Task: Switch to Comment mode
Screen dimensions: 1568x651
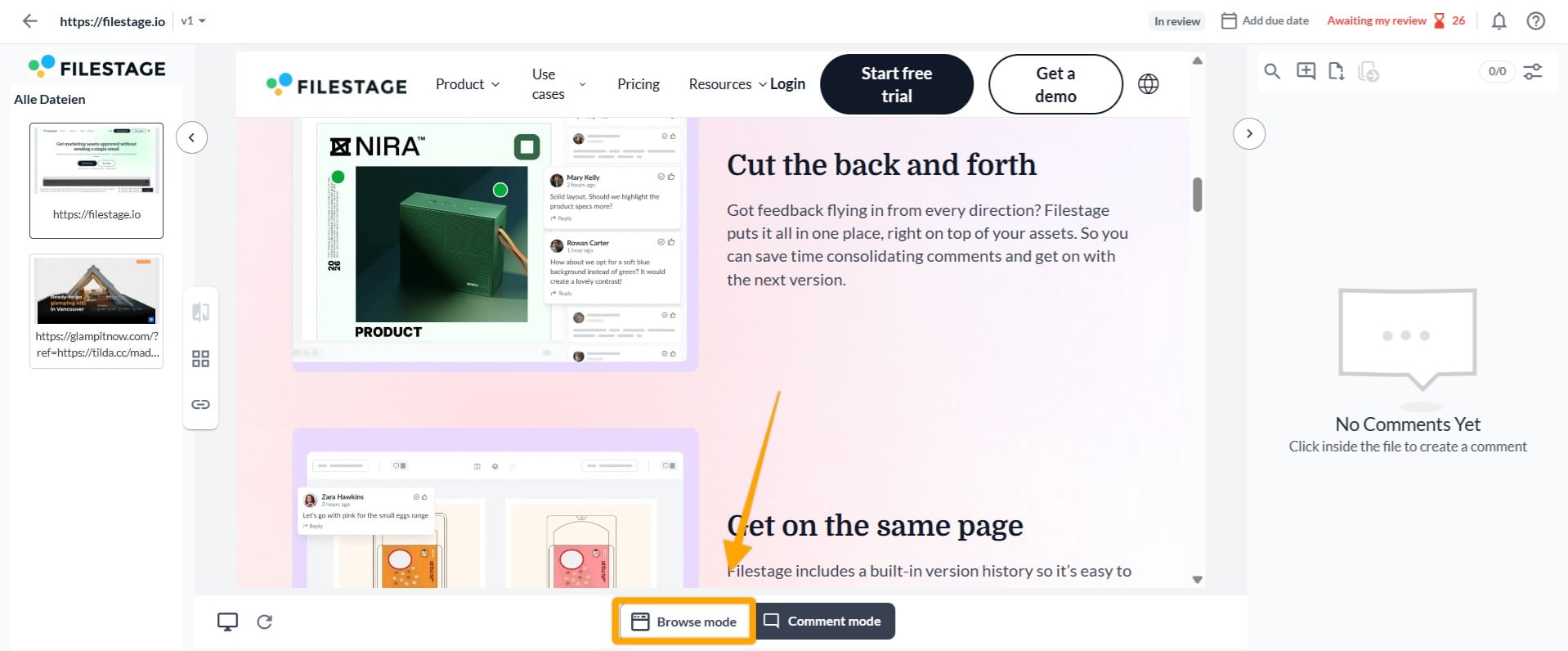Action: (824, 621)
